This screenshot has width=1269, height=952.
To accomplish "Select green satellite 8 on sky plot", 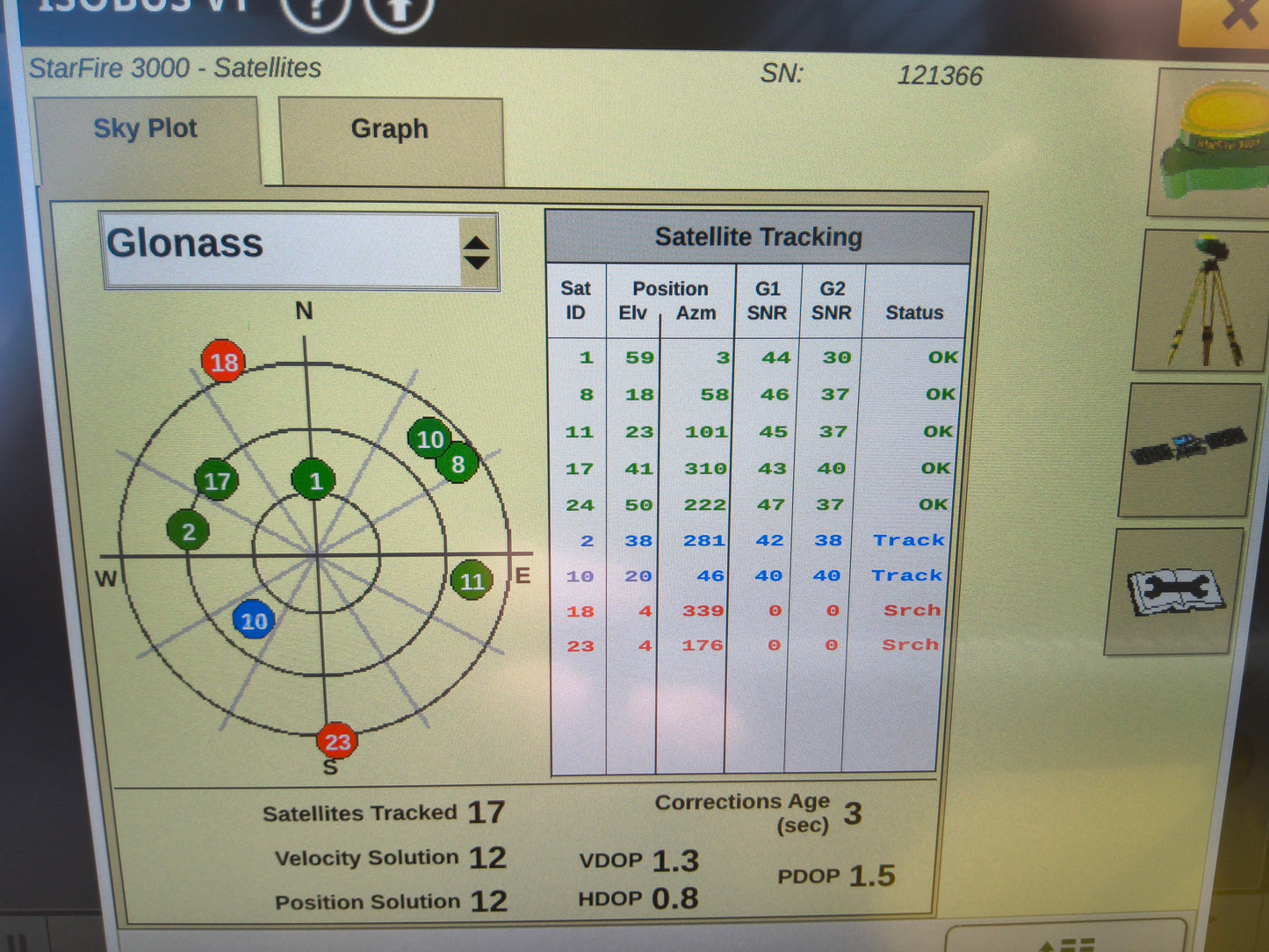I will pos(458,464).
